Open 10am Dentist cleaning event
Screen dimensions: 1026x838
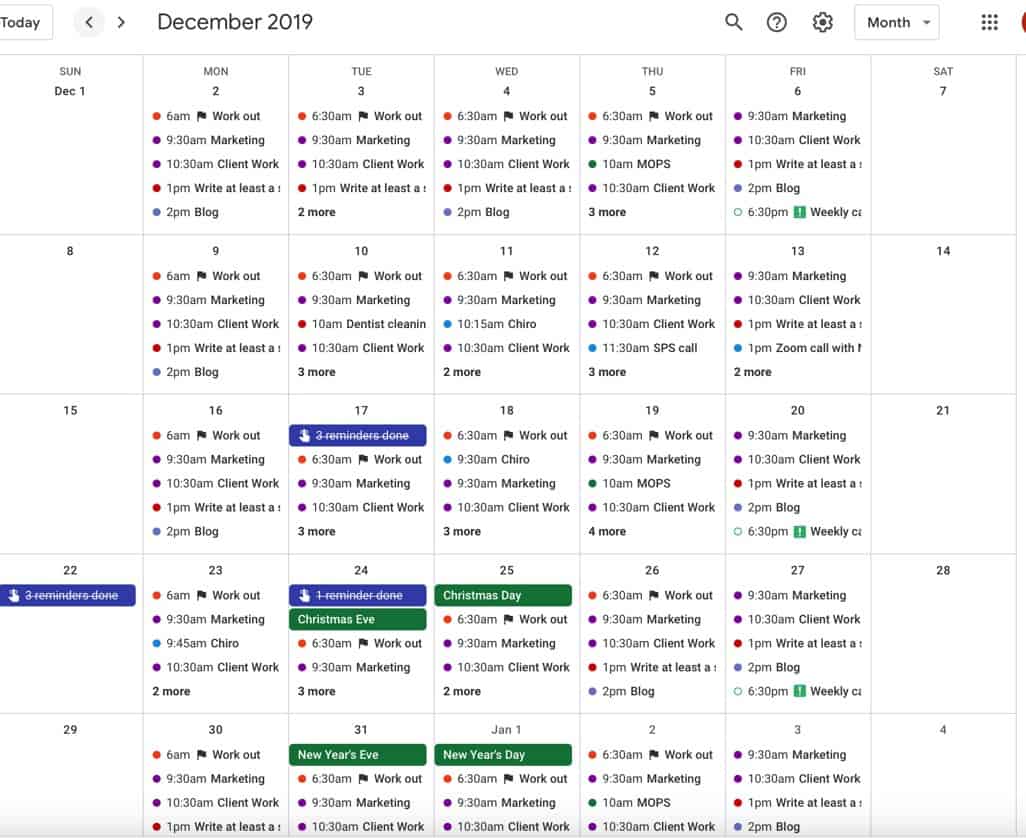(367, 324)
